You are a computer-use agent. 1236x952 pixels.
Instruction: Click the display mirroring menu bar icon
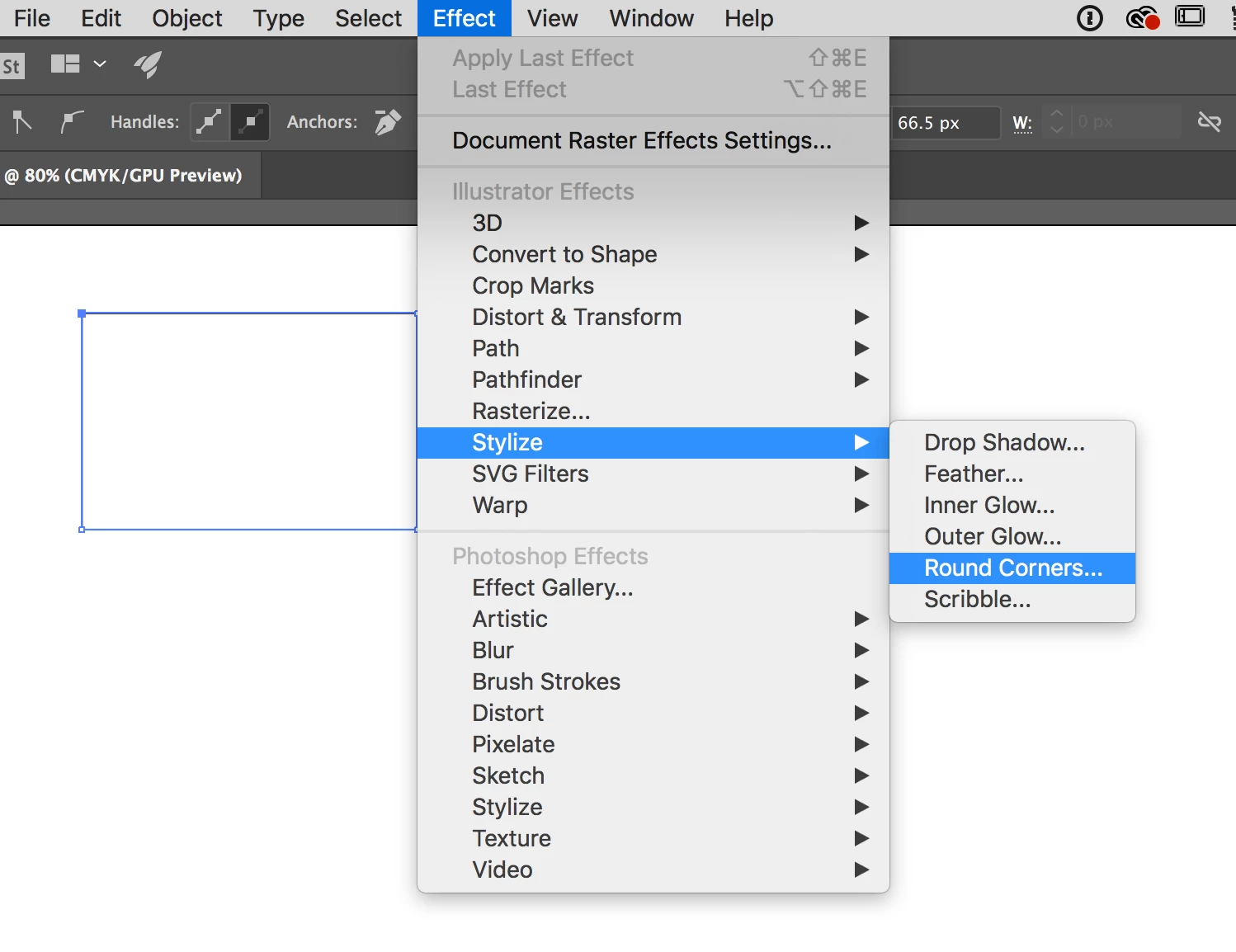1190,16
